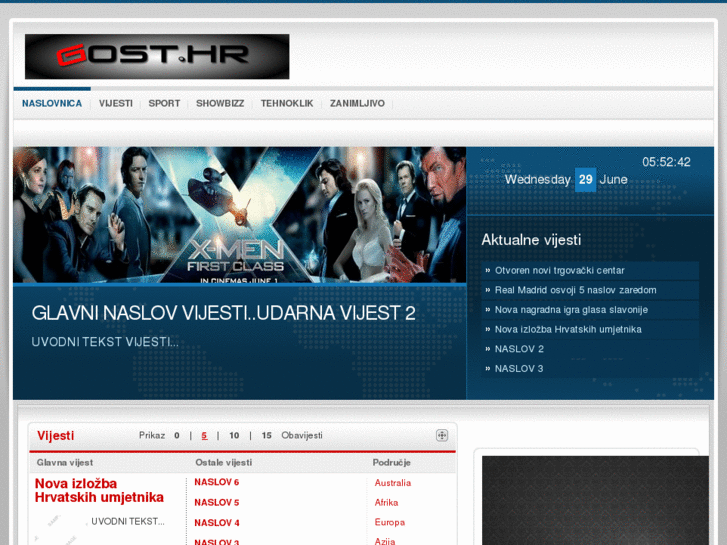Click the GOST.HR logo banner
The image size is (727, 545).
(x=157, y=57)
